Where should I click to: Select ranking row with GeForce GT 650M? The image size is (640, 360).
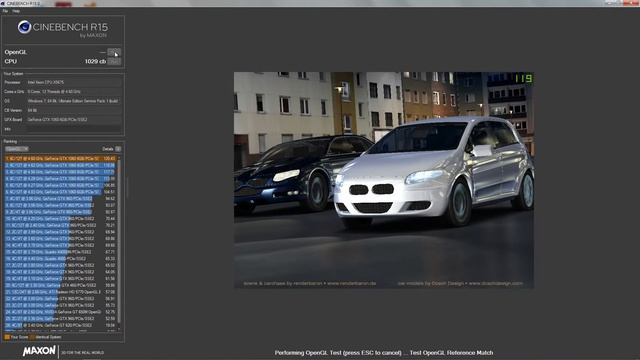[61, 312]
